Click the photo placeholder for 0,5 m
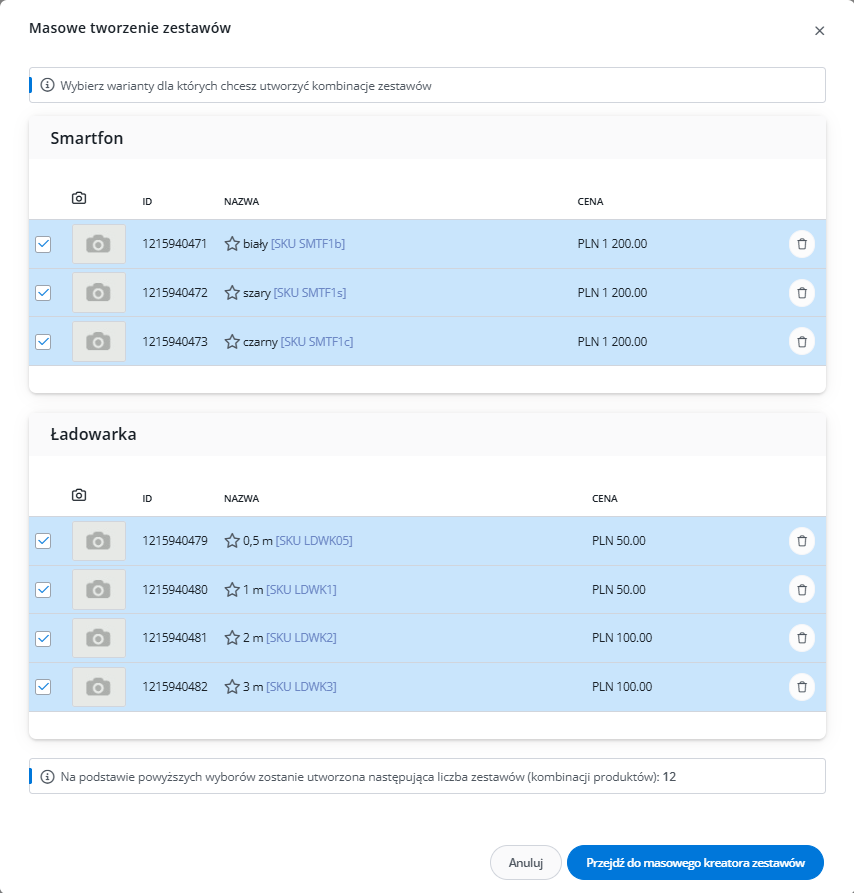This screenshot has height=893, width=854. coord(98,541)
